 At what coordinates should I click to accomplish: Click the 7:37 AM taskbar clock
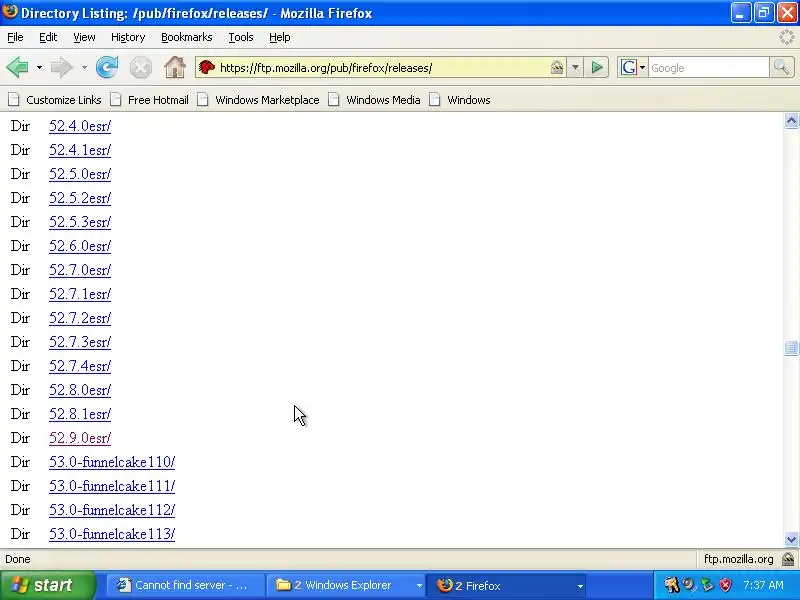763,585
